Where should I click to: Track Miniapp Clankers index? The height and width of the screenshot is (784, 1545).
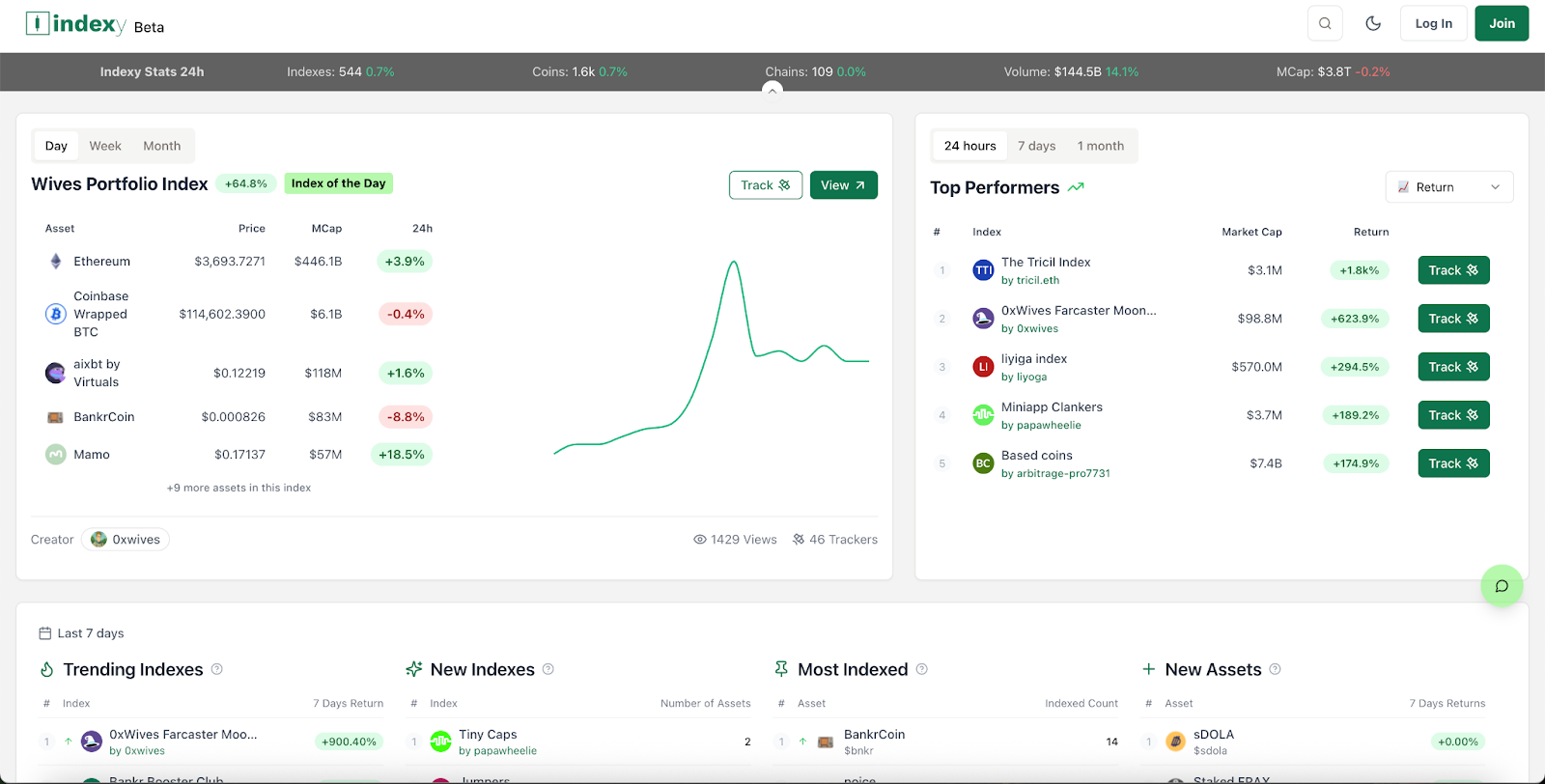(1453, 415)
